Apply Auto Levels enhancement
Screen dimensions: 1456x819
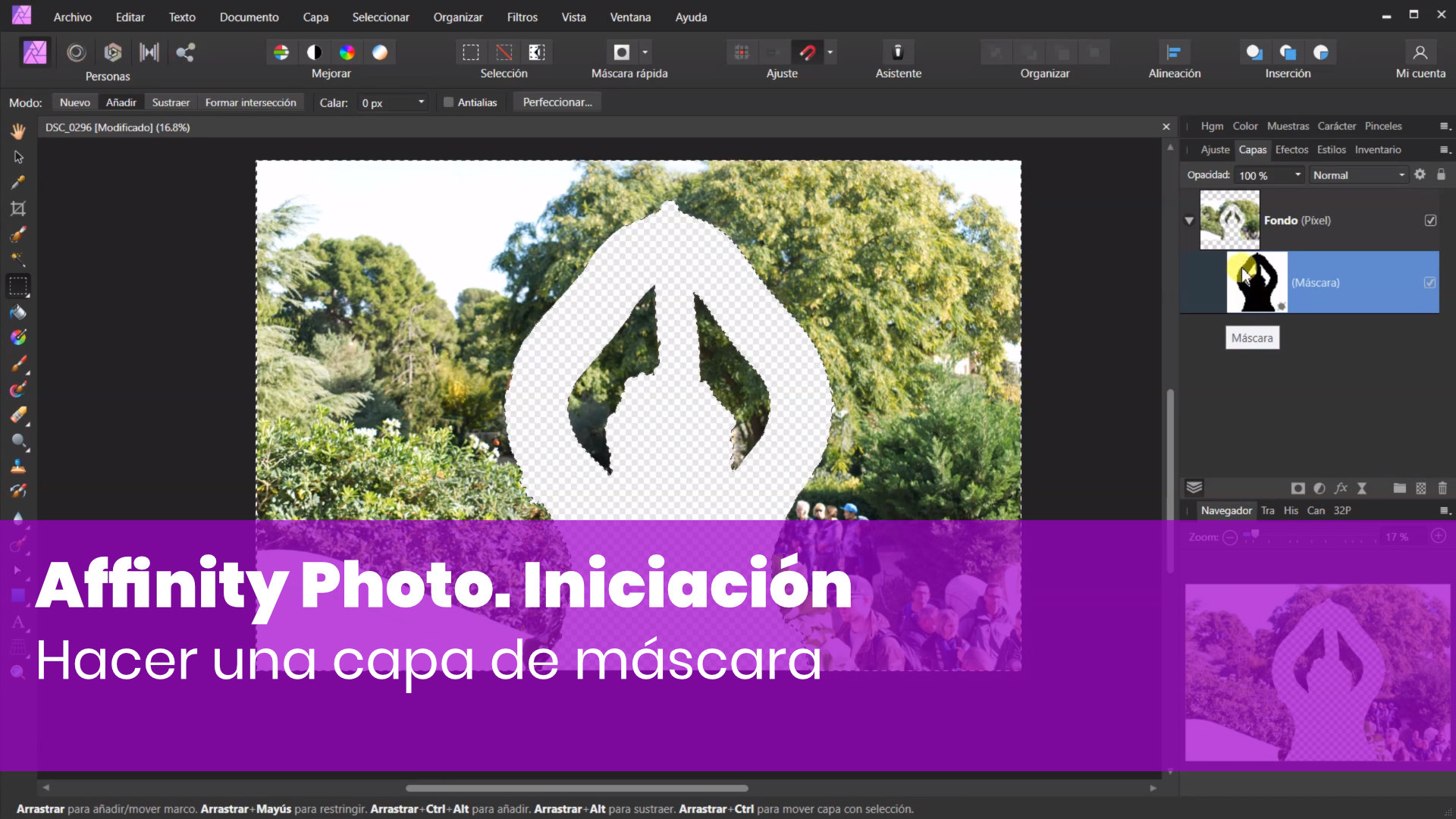pos(281,52)
